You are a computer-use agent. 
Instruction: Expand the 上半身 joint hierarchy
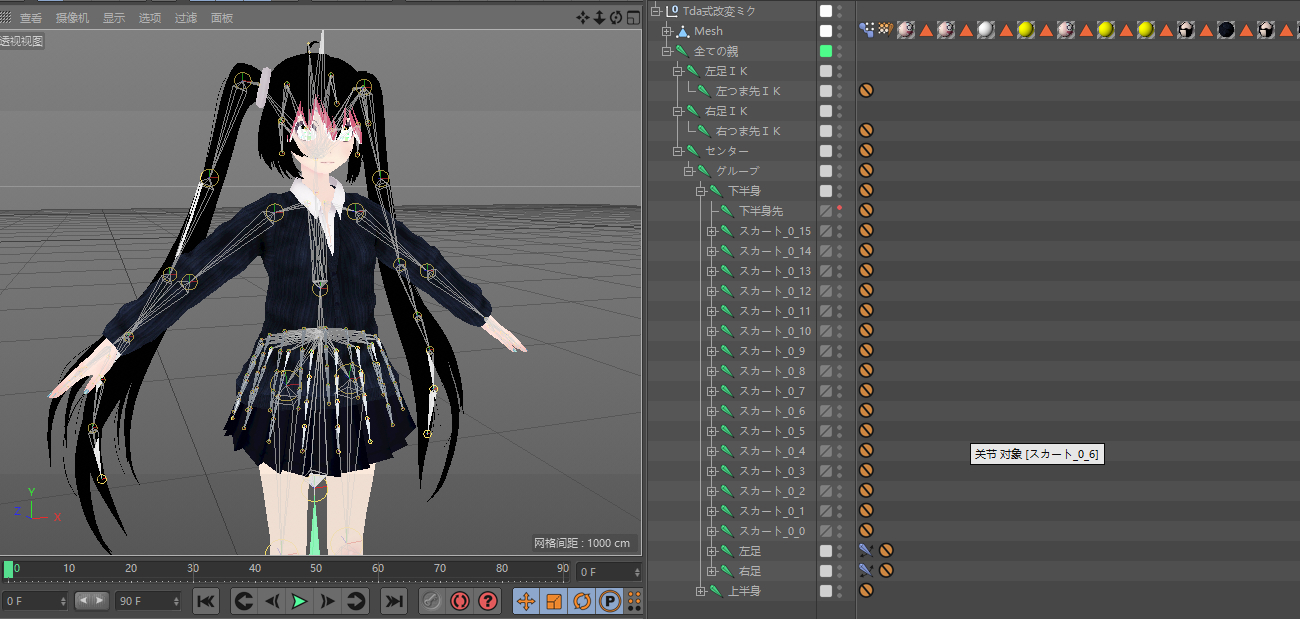tap(701, 591)
